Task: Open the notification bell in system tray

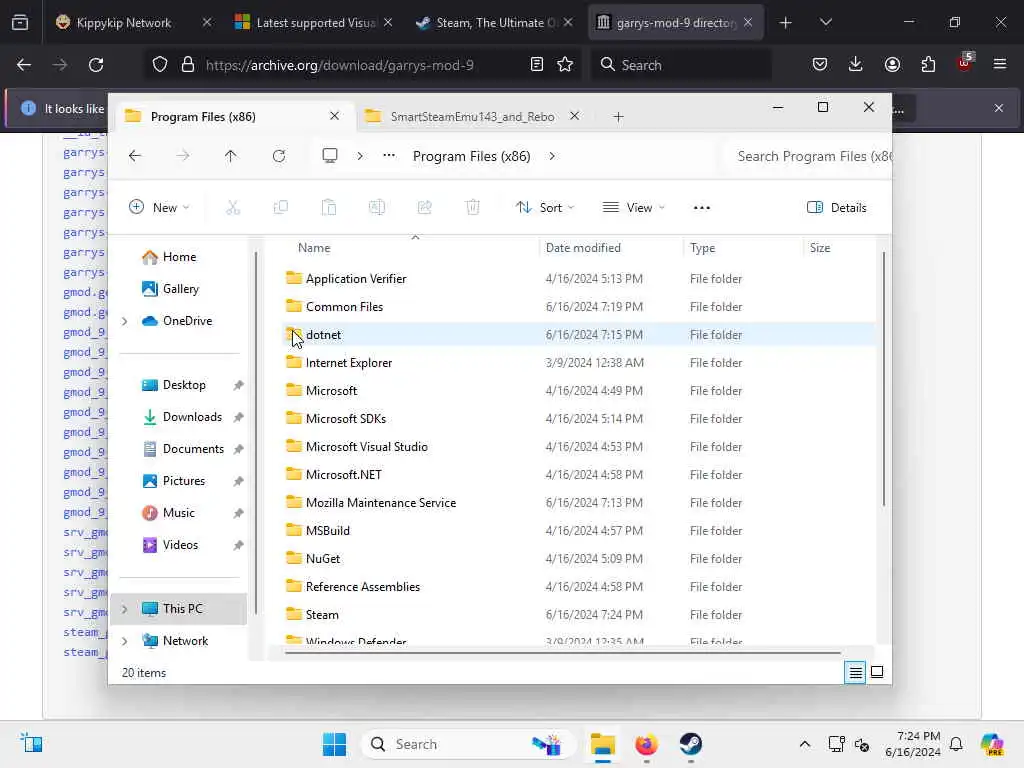Action: point(956,744)
